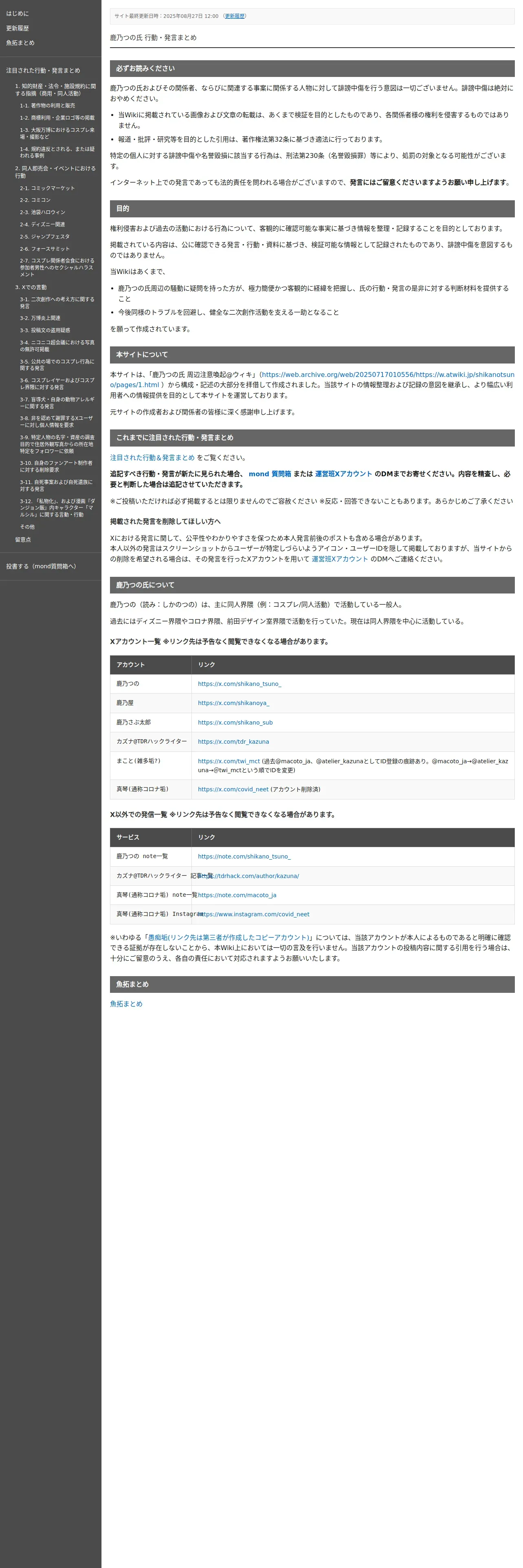Select the まこと(雑多垢?) account cell
Screen dimensions: 523x1568
pyautogui.click(x=151, y=765)
